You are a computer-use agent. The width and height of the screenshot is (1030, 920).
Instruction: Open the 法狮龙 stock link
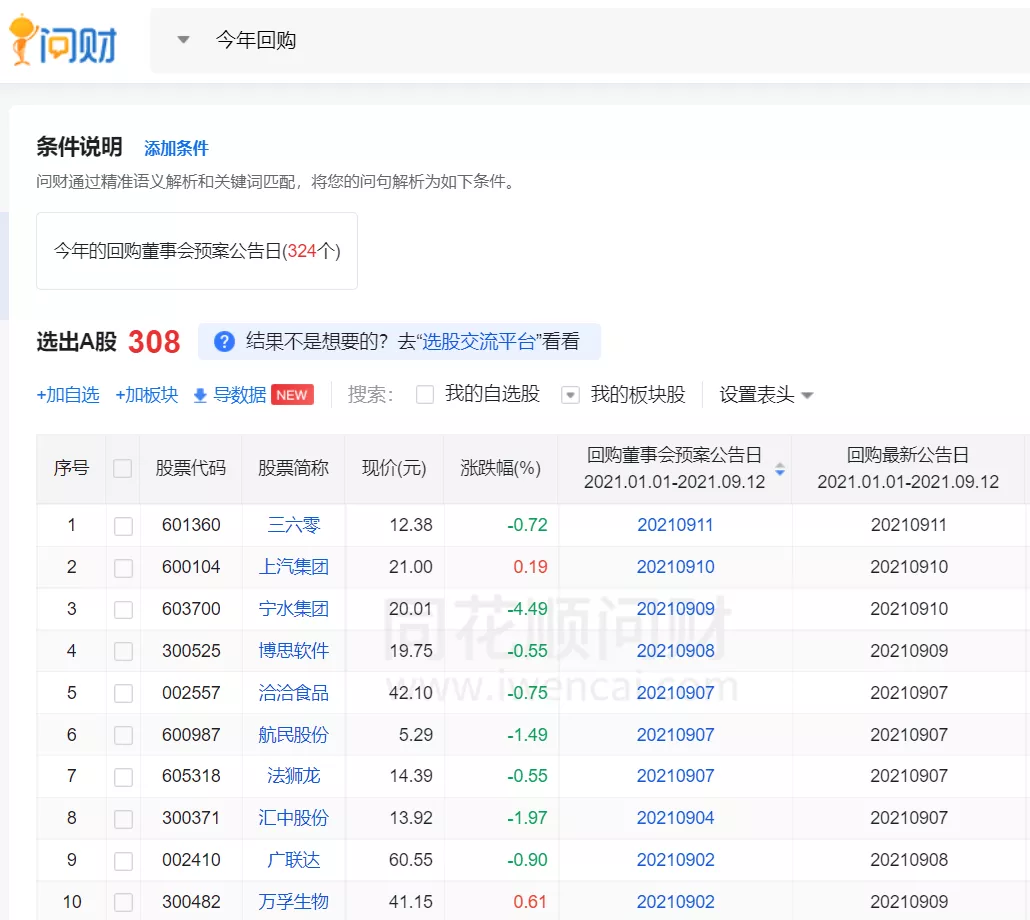pyautogui.click(x=294, y=776)
